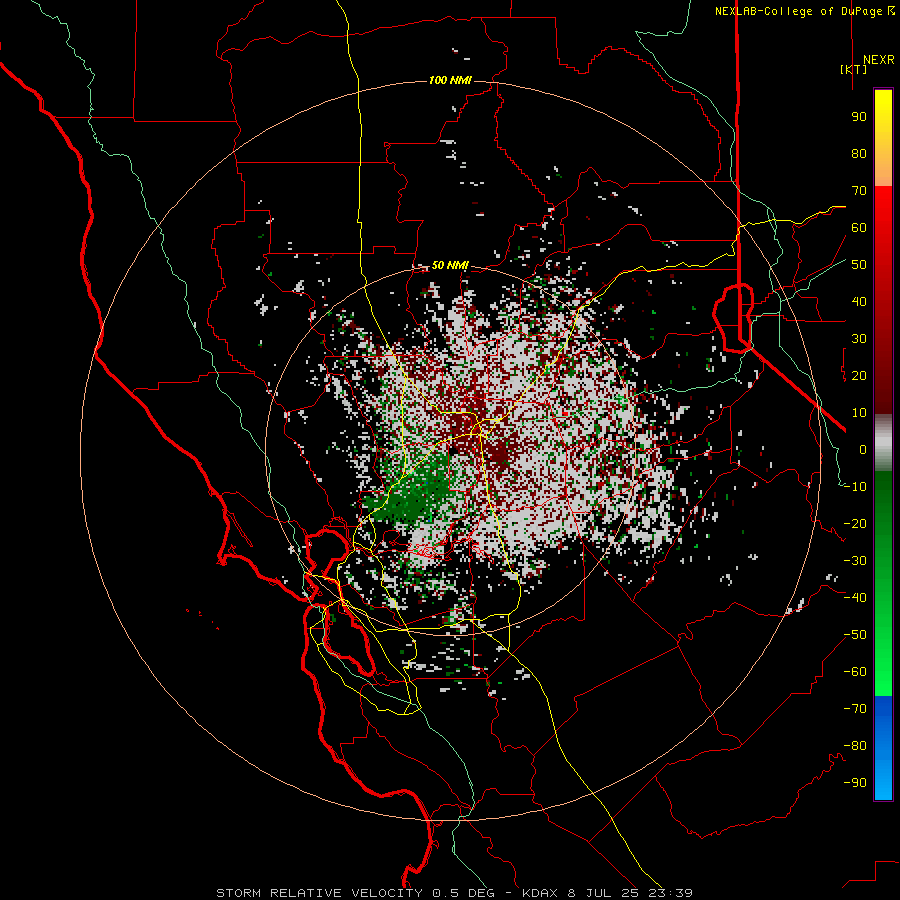Click the 90 value on the velocity scale
The height and width of the screenshot is (900, 900).
[x=859, y=117]
